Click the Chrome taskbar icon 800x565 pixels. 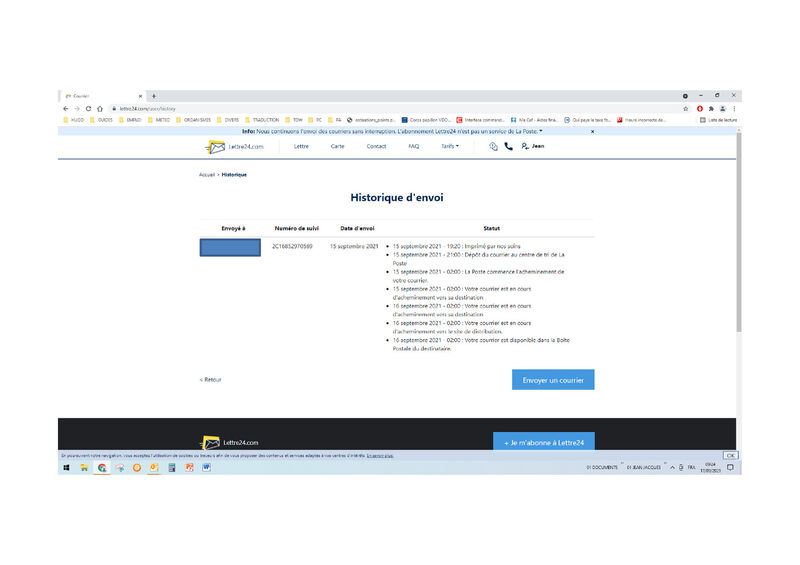tap(102, 468)
